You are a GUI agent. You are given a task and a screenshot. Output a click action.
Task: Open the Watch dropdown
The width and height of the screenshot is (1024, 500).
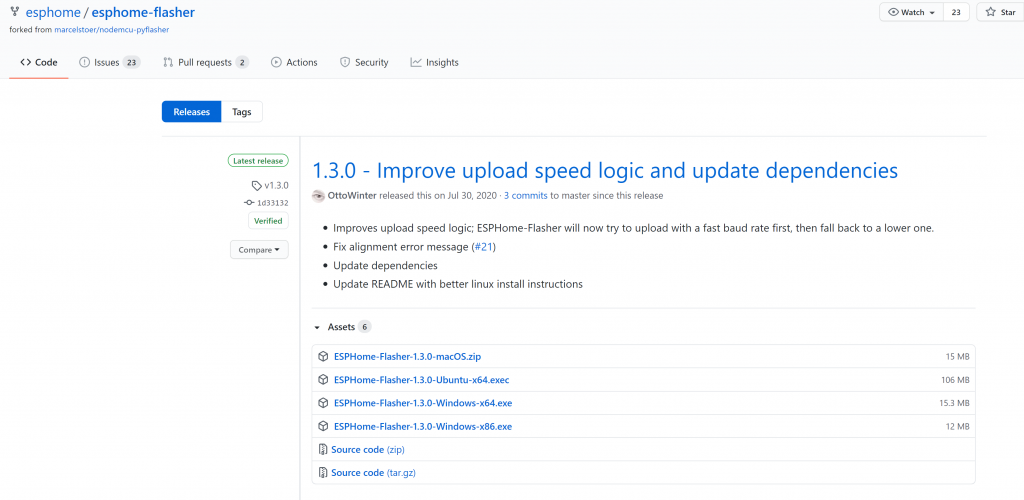[910, 12]
